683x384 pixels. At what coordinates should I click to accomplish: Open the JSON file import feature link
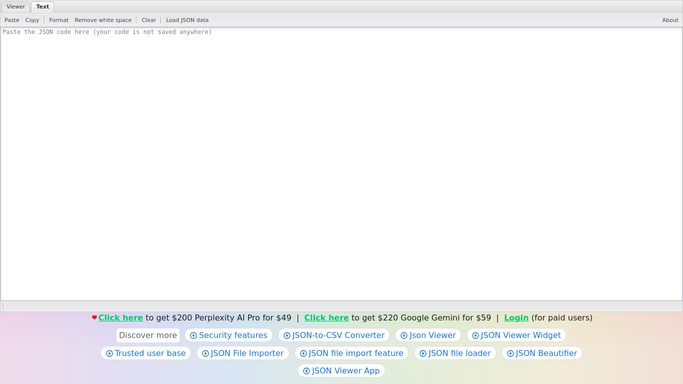coord(352,353)
